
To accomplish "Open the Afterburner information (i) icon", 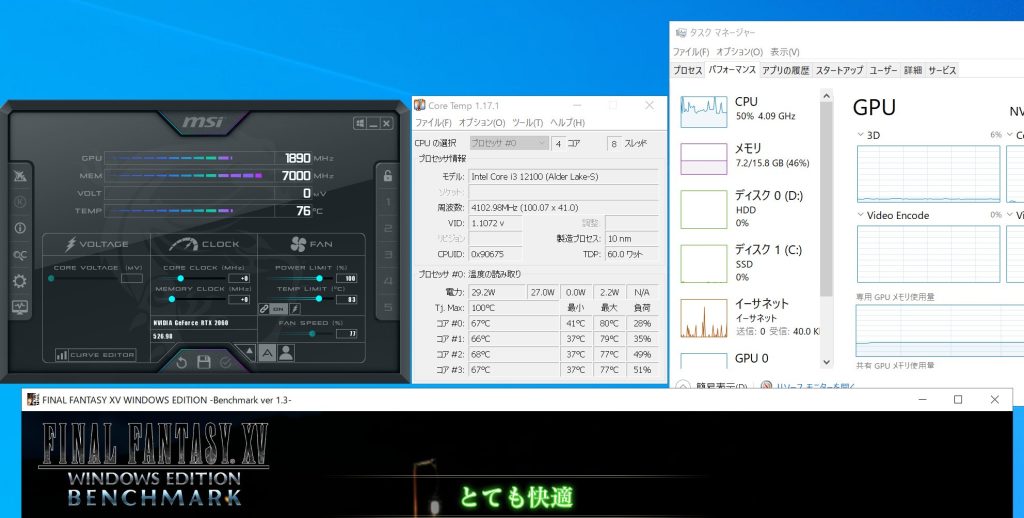I will [20, 228].
